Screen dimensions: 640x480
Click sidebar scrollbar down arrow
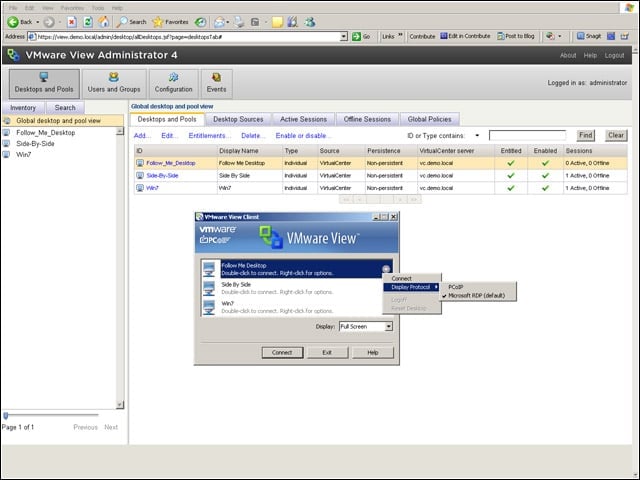120,405
